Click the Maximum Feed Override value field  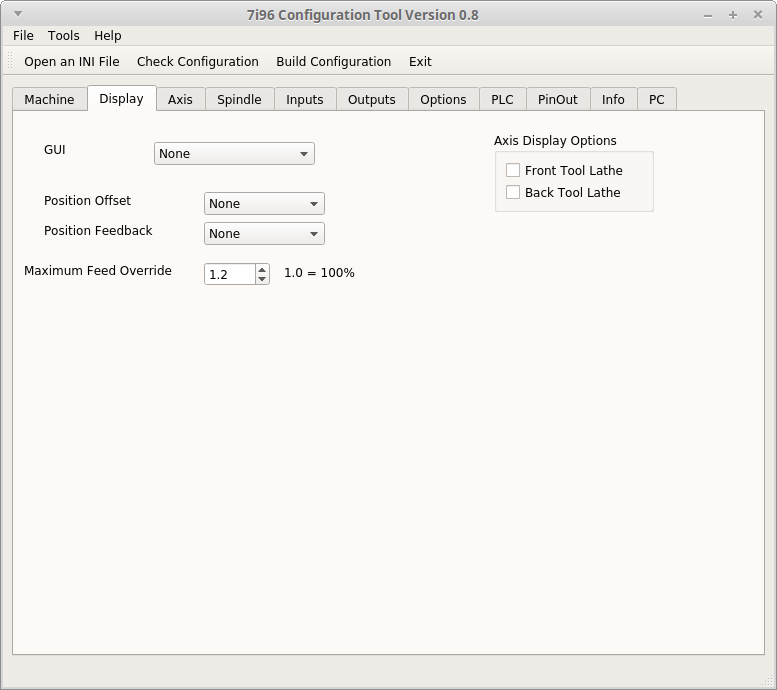click(x=230, y=274)
